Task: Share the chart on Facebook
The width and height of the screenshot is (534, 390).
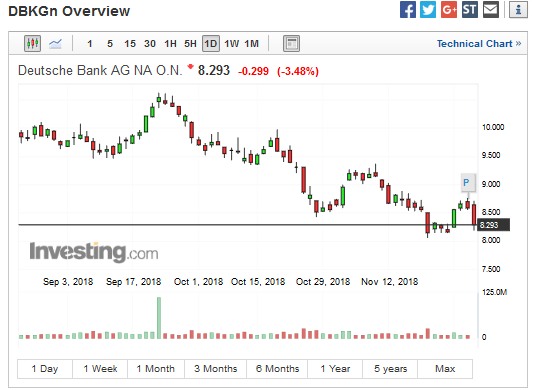Action: 408,10
